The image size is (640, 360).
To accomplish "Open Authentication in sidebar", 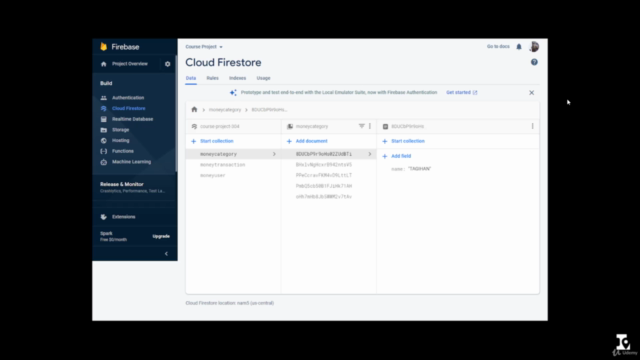I will tap(128, 98).
